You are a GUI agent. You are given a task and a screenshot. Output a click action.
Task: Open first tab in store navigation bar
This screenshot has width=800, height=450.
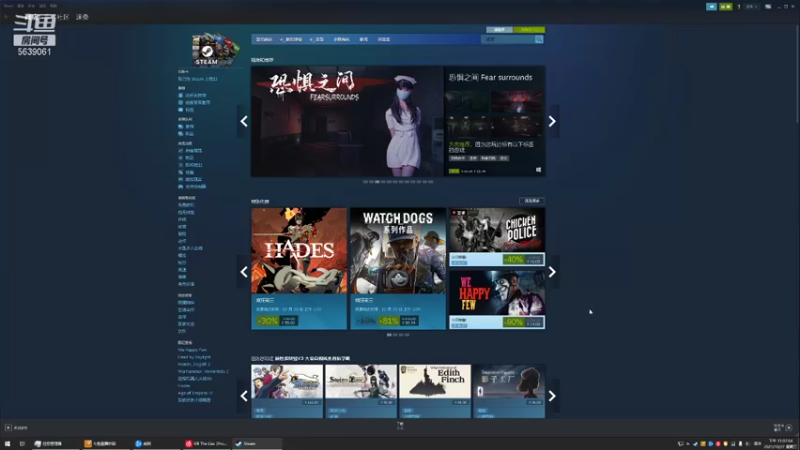[x=264, y=39]
